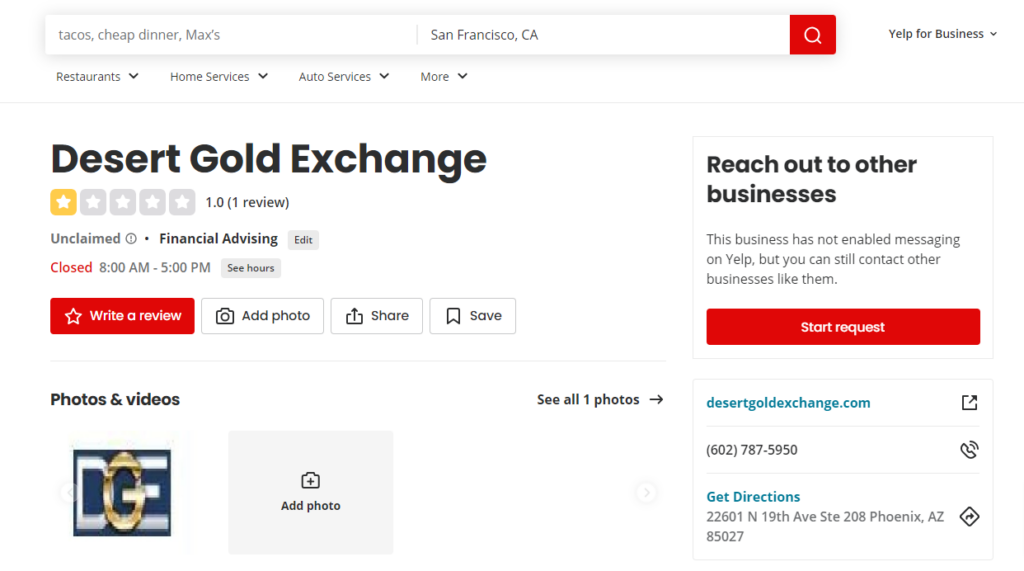Open See all 1 photos link
1024x571 pixels.
tap(600, 399)
